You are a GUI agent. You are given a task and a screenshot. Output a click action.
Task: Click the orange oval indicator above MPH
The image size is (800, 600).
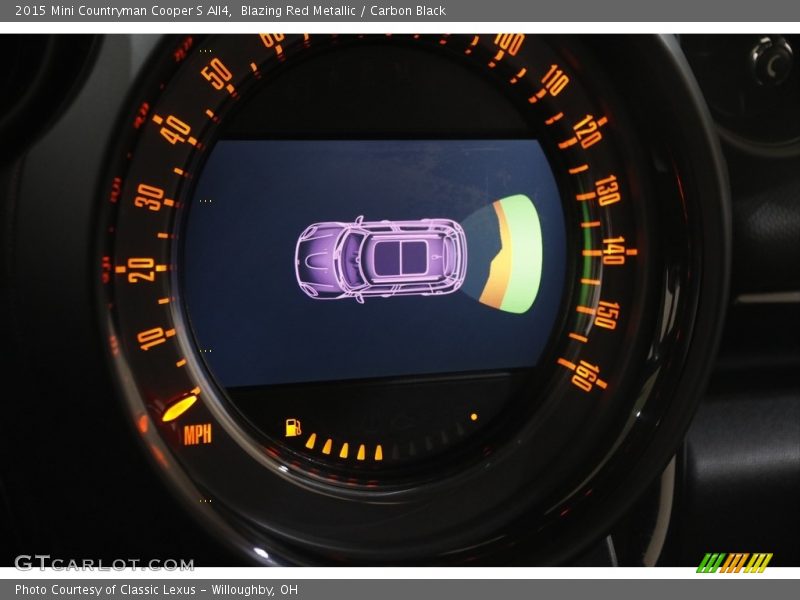coord(179,407)
